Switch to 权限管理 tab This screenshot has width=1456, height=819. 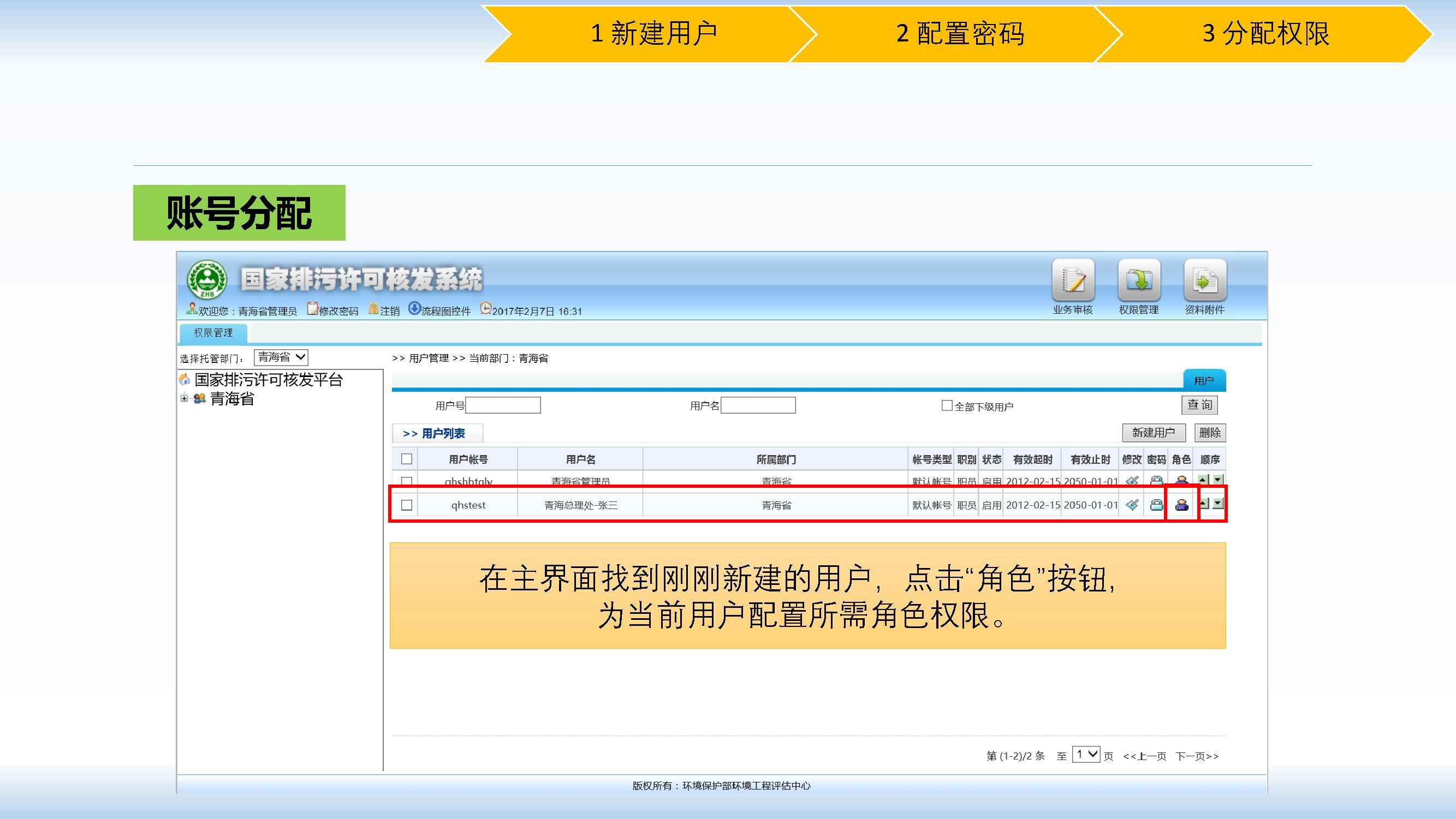tap(213, 333)
